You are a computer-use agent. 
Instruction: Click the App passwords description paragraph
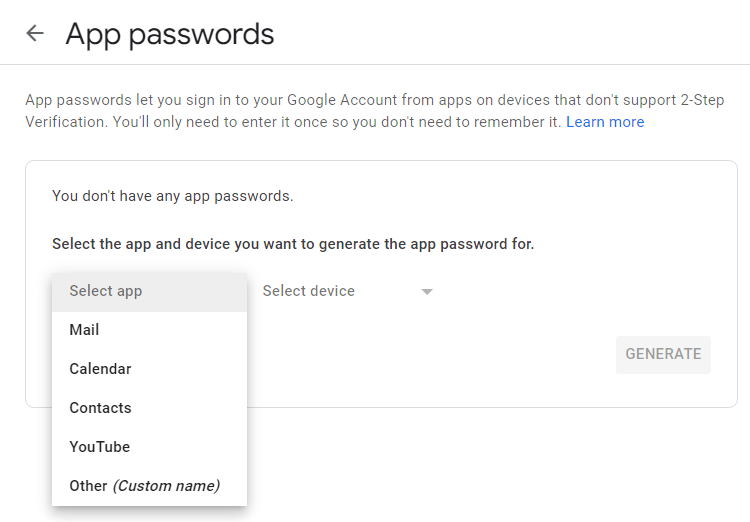(x=375, y=111)
